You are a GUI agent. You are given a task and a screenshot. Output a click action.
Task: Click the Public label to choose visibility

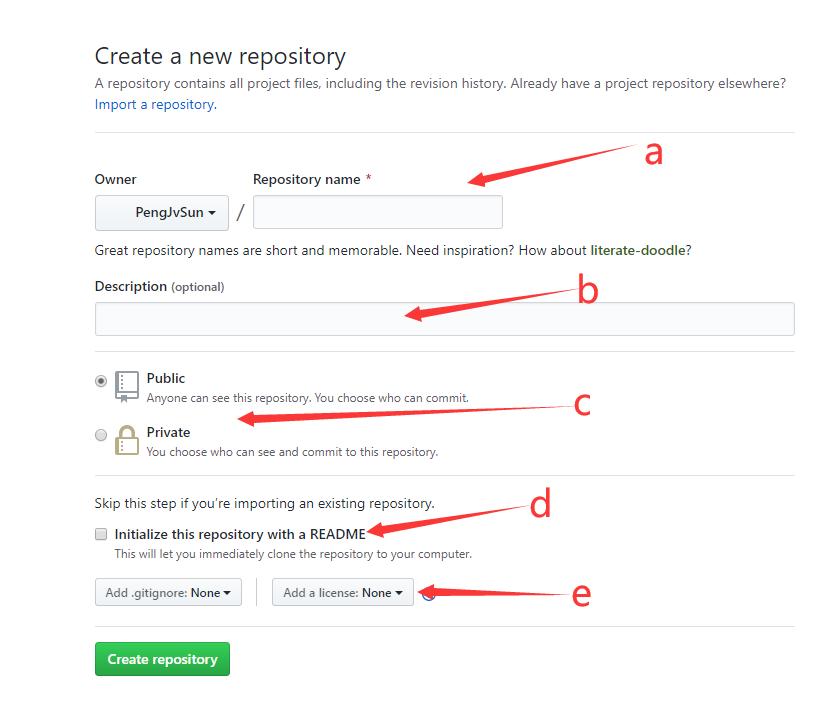[x=165, y=378]
